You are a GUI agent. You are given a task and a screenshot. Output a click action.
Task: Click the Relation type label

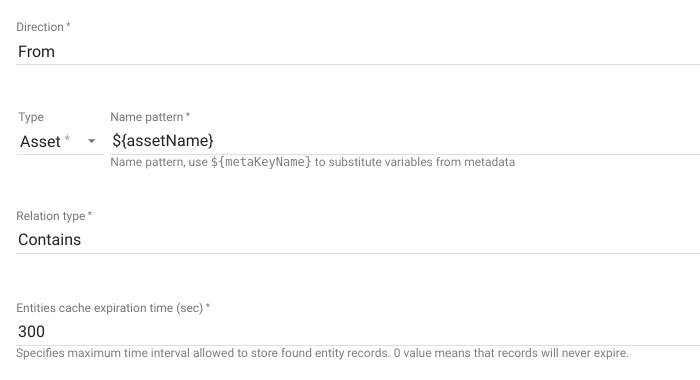click(x=50, y=216)
